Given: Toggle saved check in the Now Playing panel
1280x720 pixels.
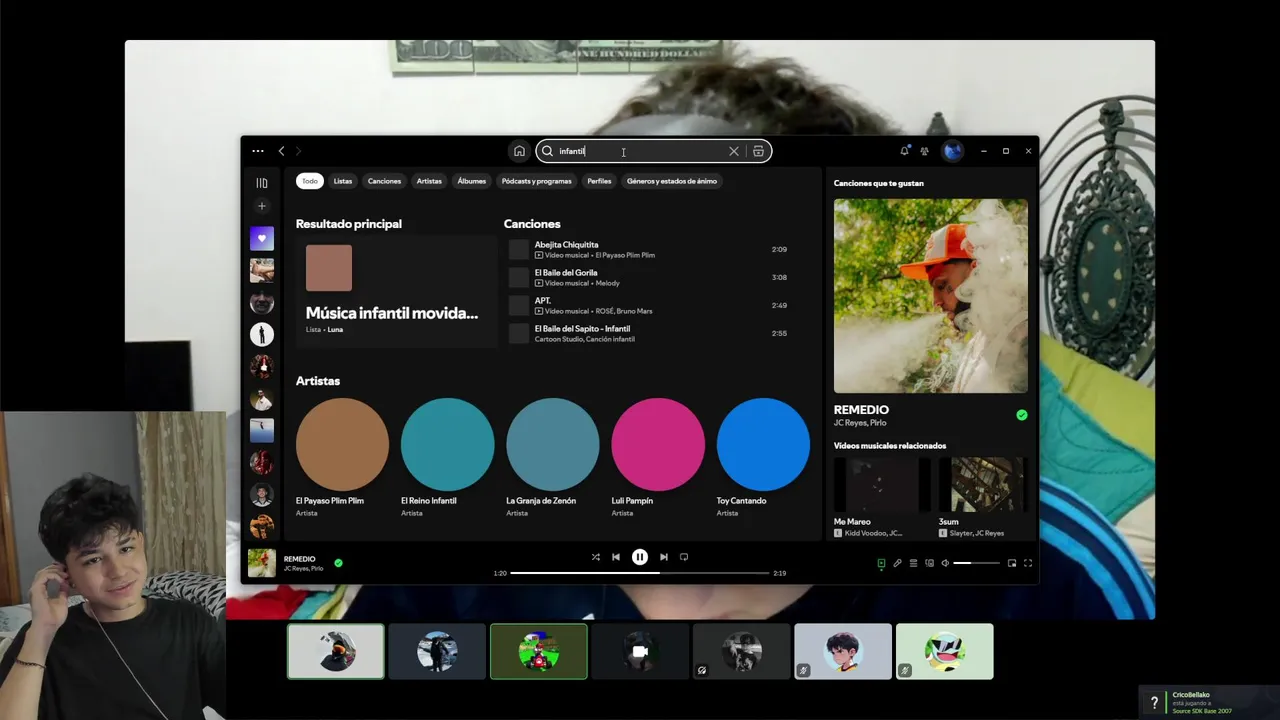Looking at the screenshot, I should pos(1021,415).
